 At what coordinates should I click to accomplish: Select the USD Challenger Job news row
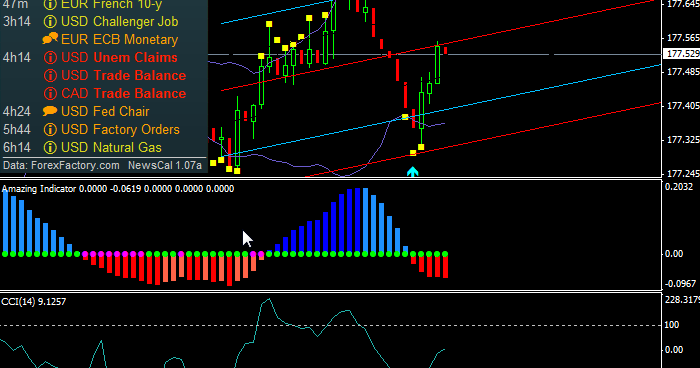coord(91,21)
